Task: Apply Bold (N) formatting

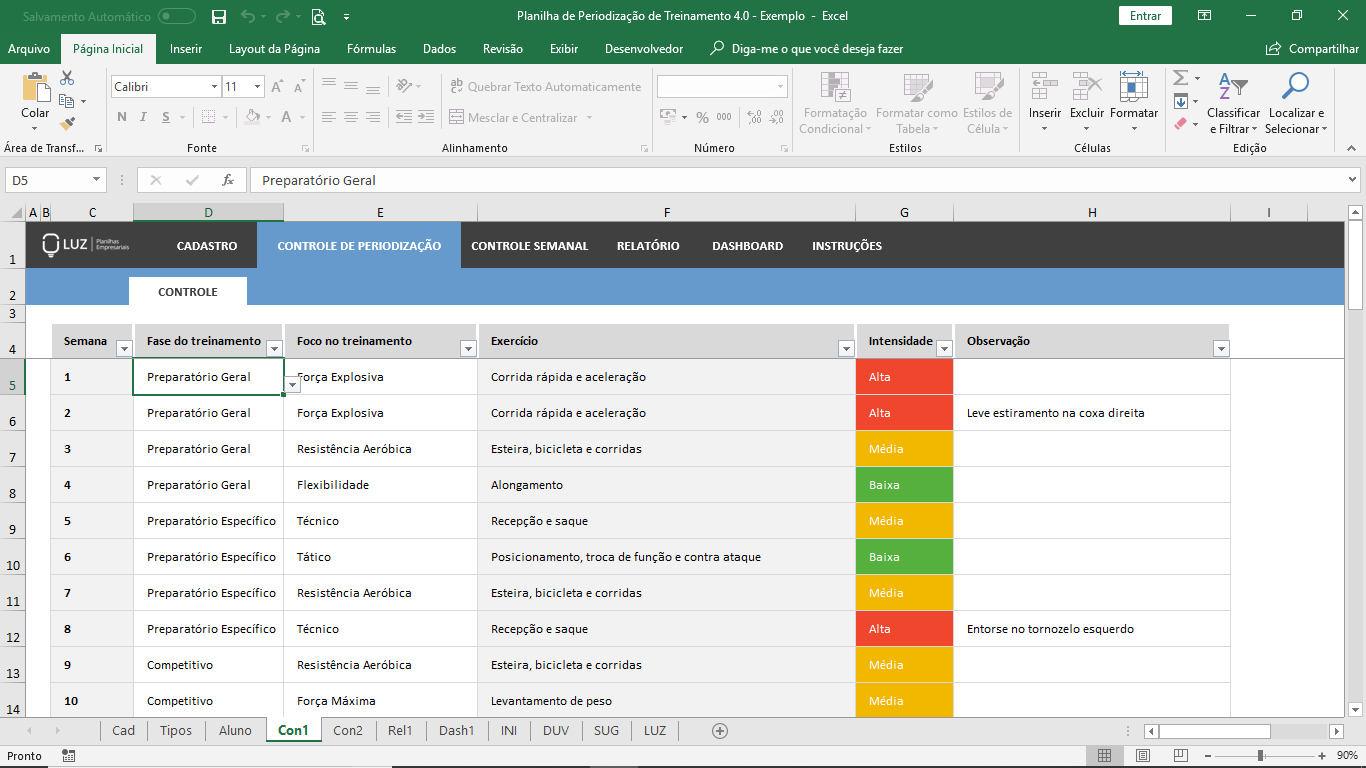Action: 122,117
